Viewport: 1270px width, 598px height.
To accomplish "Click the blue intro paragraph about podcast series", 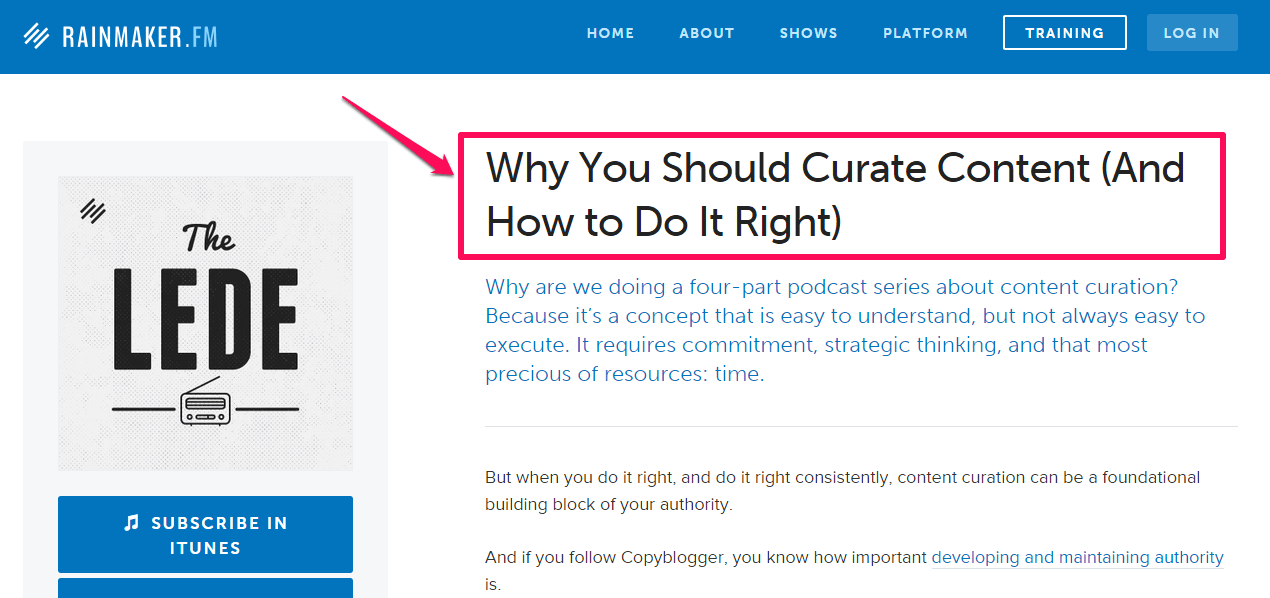I will tap(845, 331).
